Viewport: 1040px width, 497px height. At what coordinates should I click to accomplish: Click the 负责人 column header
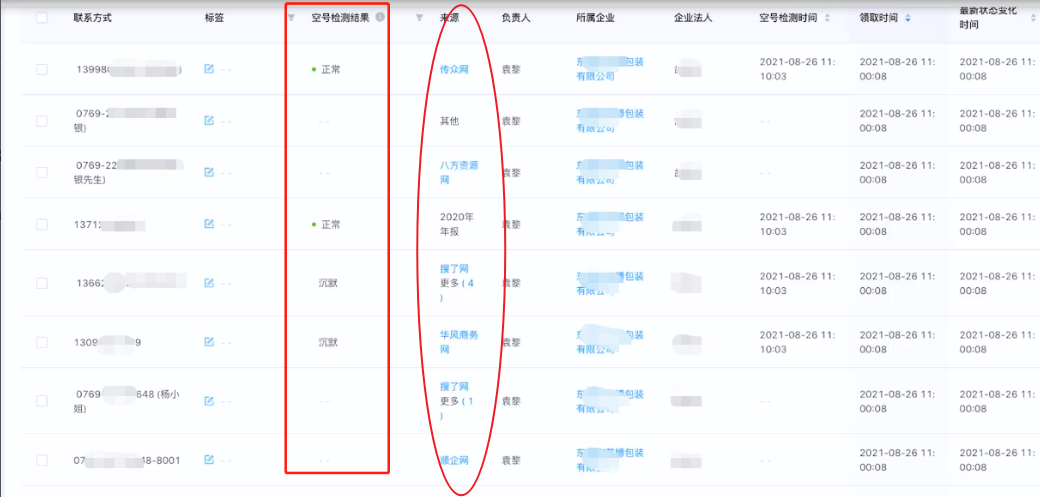[516, 18]
